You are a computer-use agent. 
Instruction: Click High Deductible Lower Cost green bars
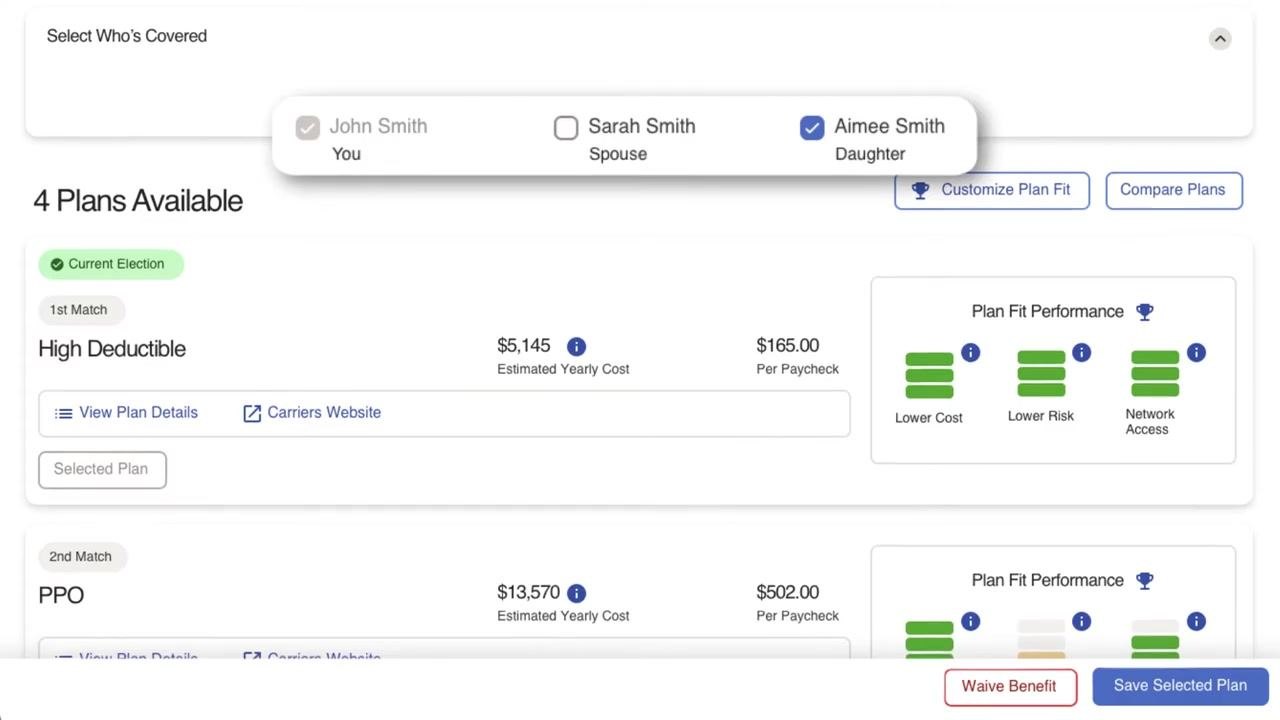929,375
